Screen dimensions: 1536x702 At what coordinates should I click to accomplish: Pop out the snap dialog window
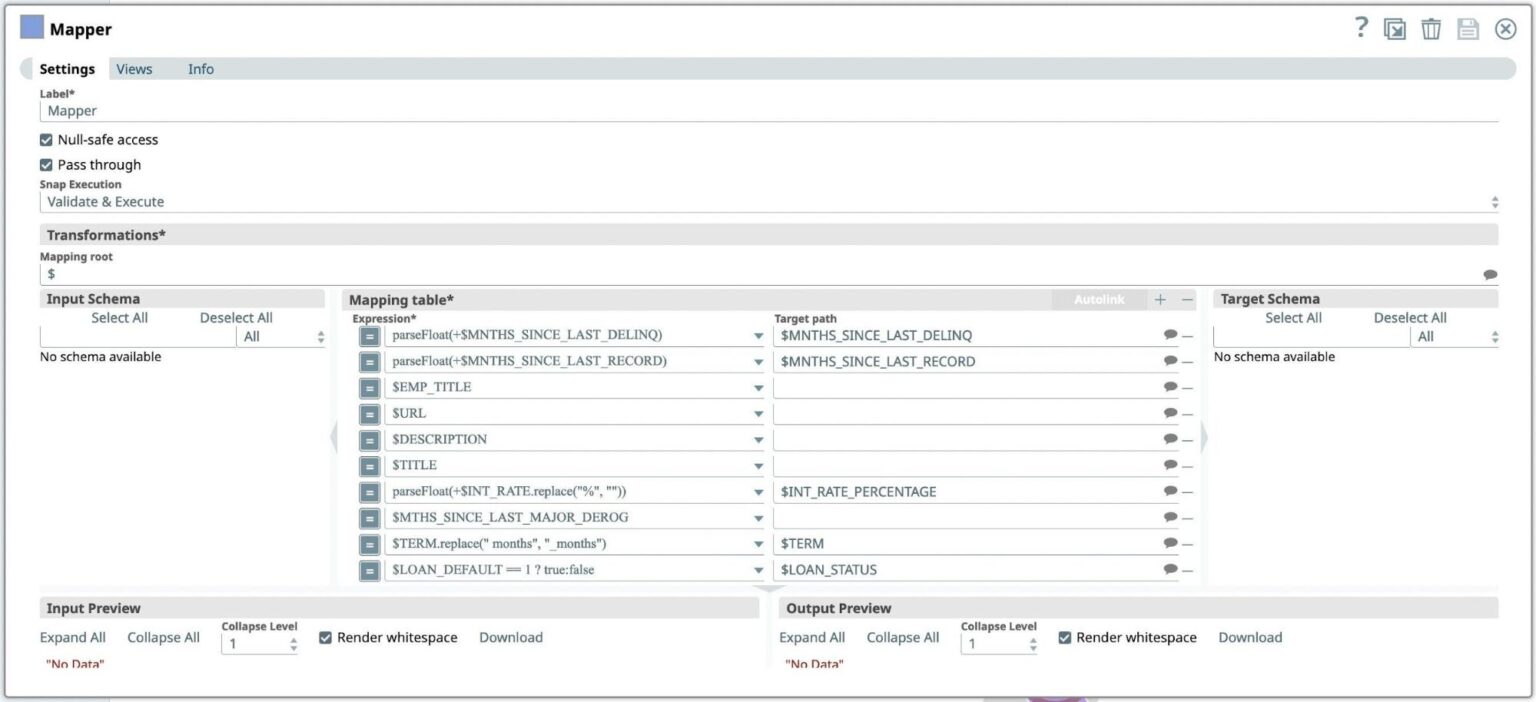tap(1395, 28)
